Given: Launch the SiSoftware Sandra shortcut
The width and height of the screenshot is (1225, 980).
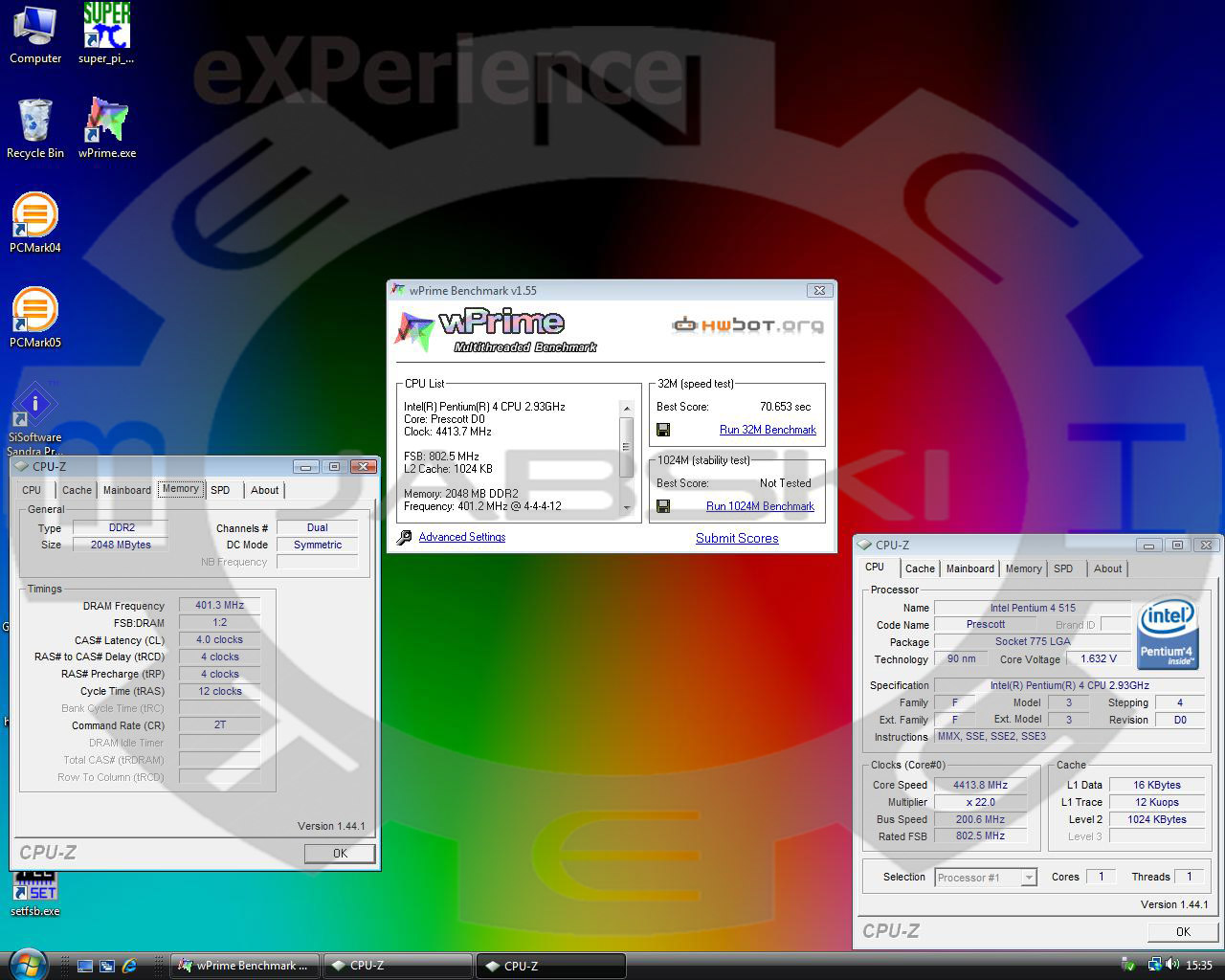Looking at the screenshot, I should coord(34,419).
